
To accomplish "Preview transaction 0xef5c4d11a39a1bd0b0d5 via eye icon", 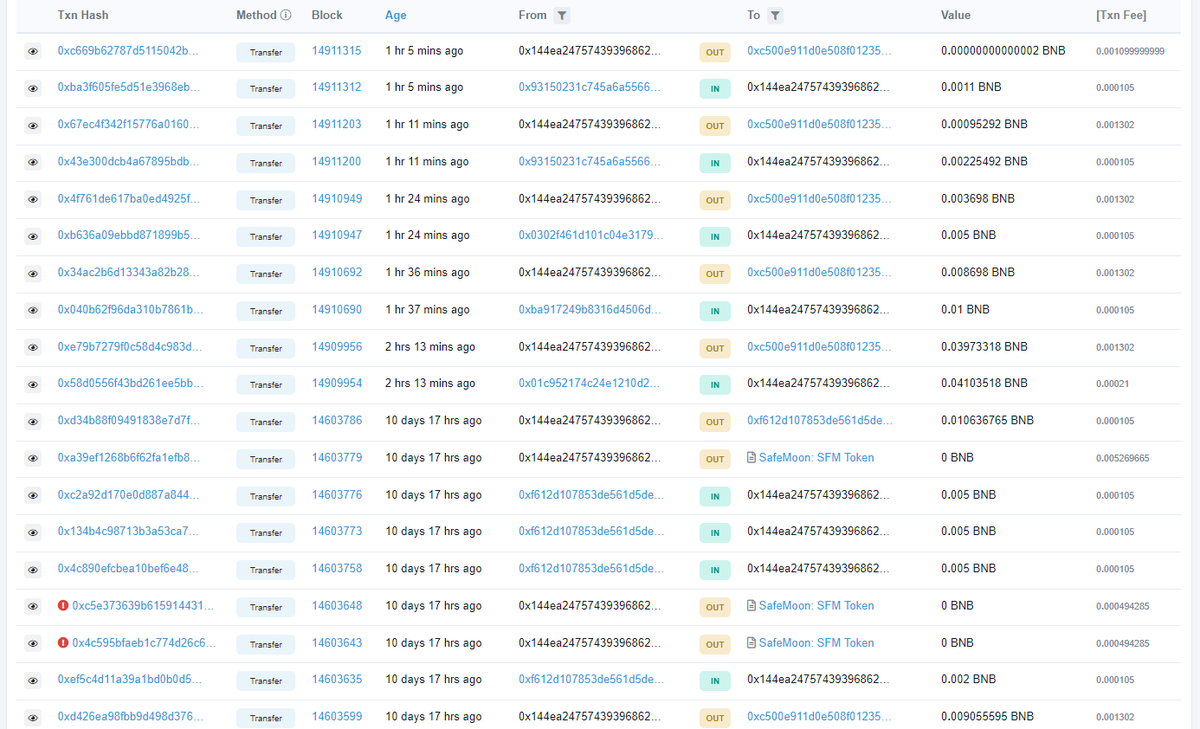I will coord(33,680).
